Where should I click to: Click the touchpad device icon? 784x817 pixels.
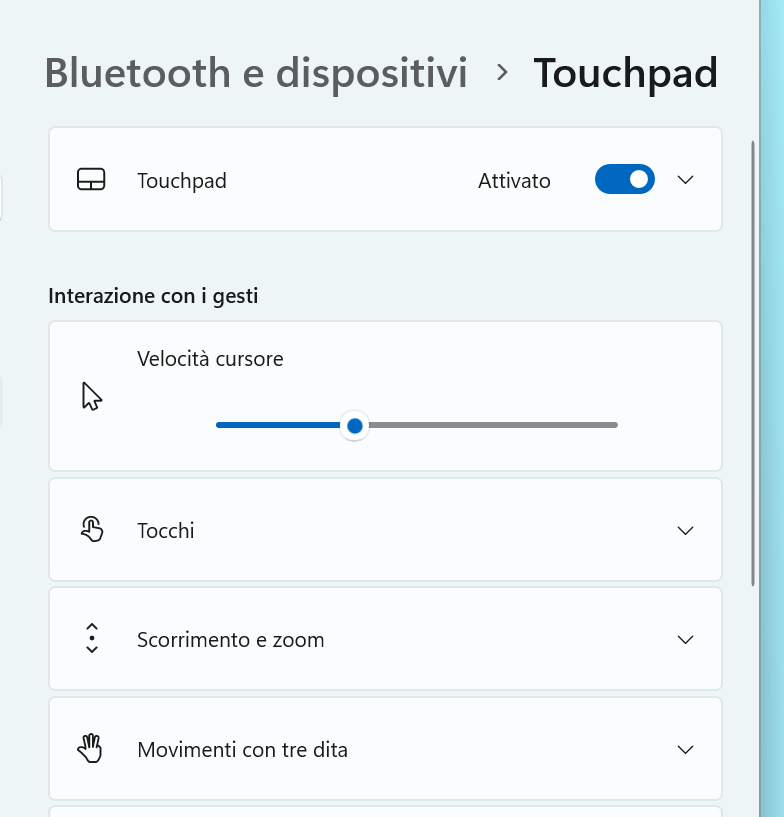point(91,179)
